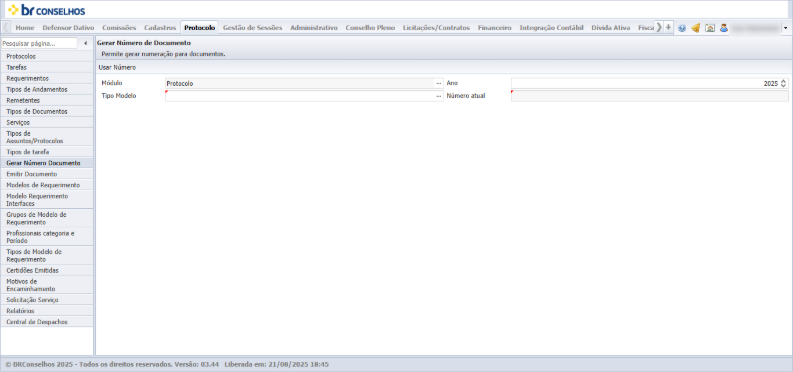The image size is (793, 372).
Task: Open the Integração Contábil tab
Action: pyautogui.click(x=551, y=28)
